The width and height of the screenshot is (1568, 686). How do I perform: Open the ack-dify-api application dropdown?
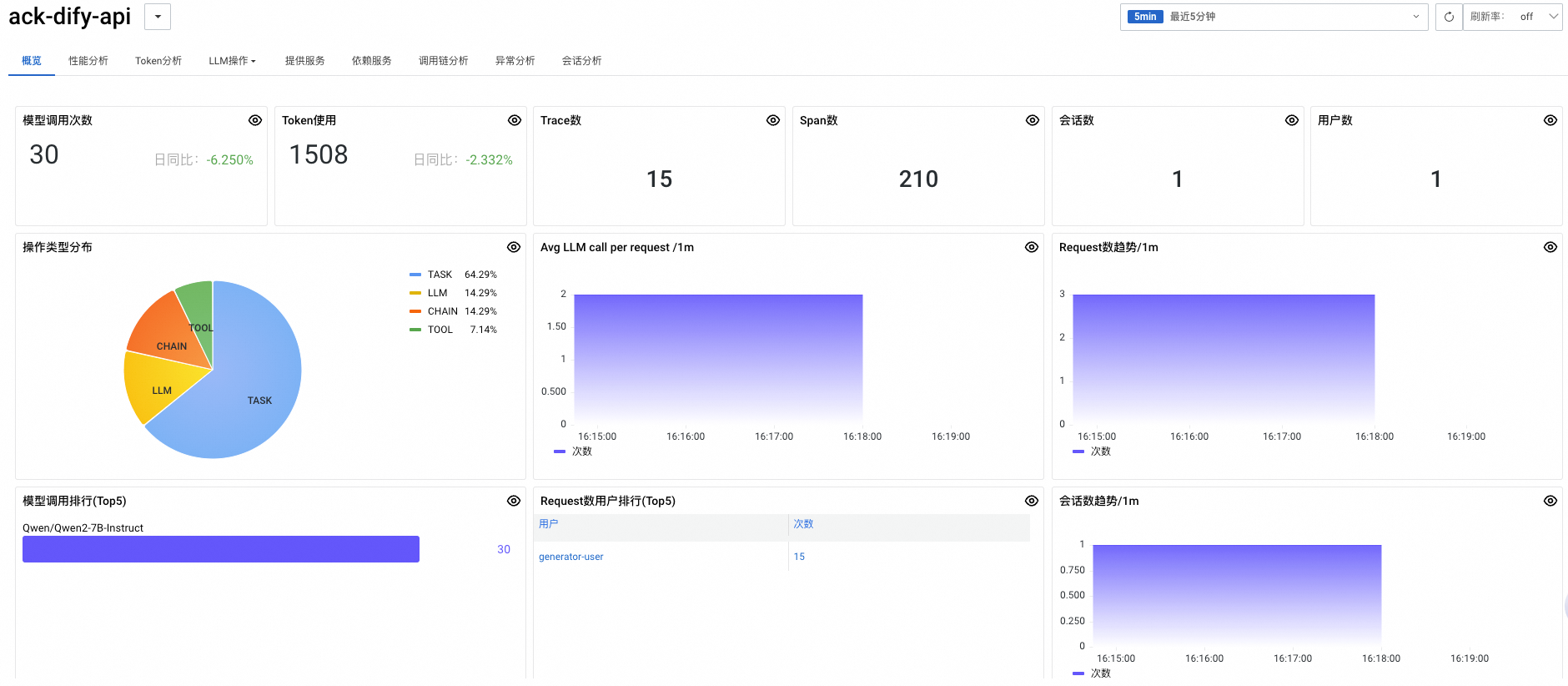click(x=158, y=17)
